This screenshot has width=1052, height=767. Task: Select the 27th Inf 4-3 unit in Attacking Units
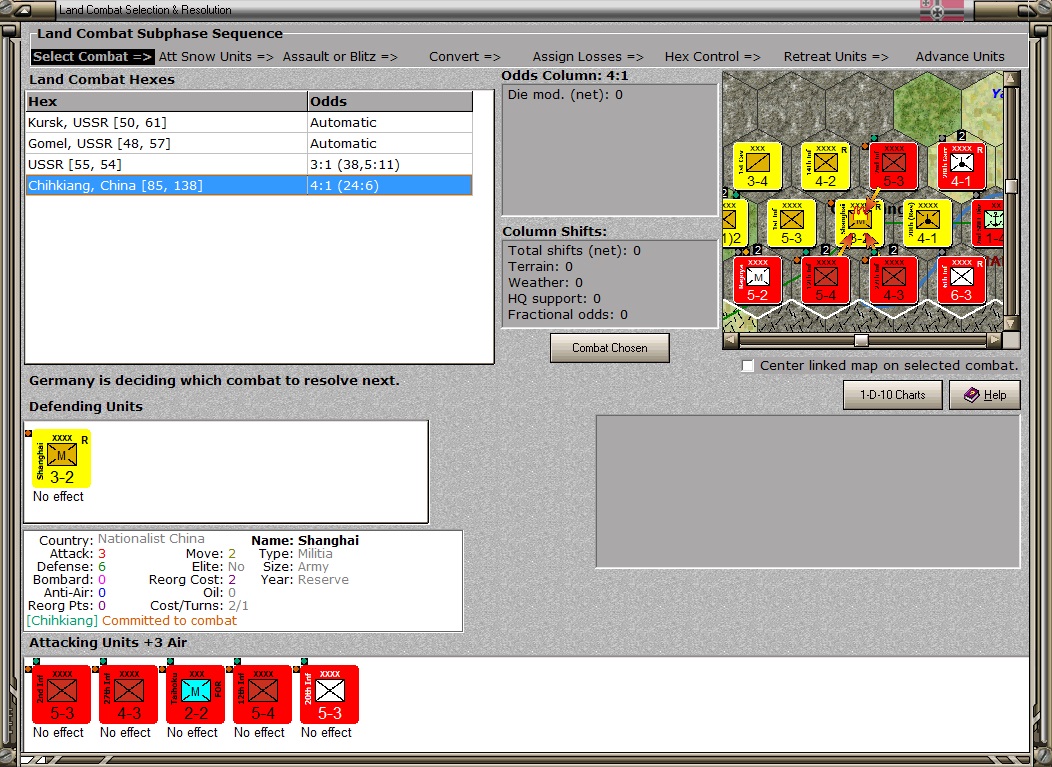click(128, 695)
